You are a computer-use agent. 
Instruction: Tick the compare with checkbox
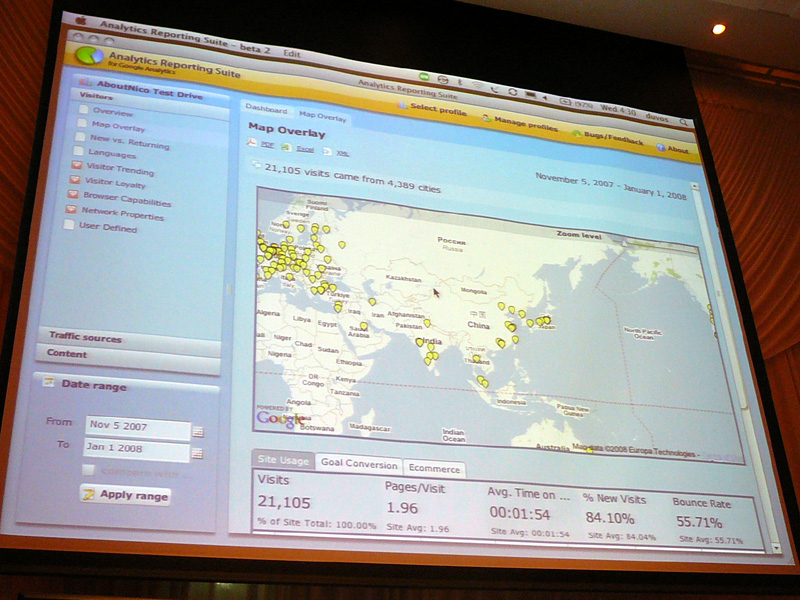click(x=88, y=470)
